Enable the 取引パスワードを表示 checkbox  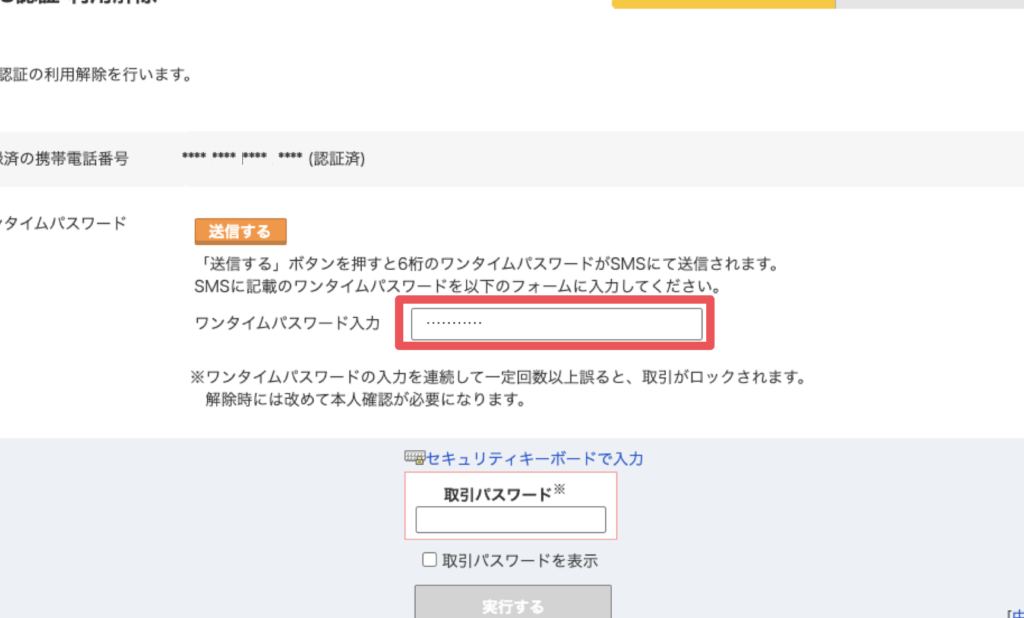430,561
